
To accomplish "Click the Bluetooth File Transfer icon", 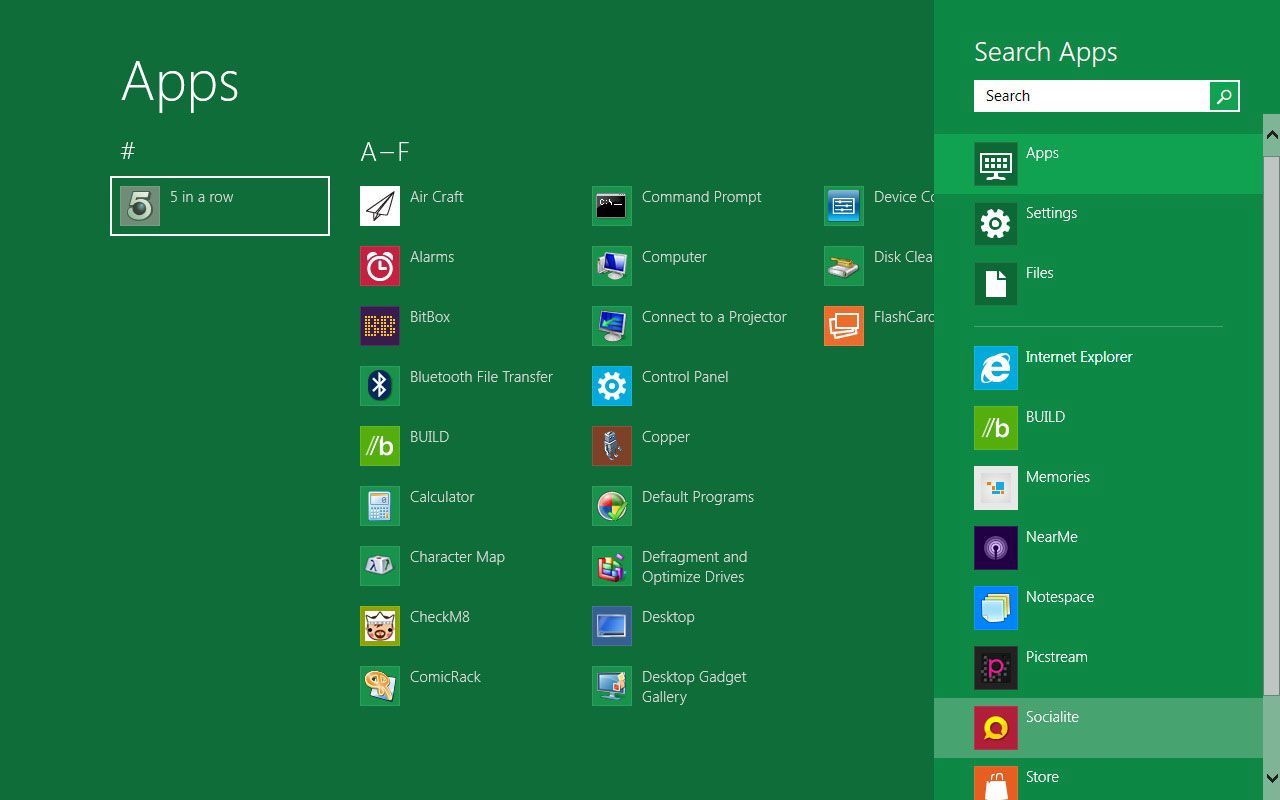I will [380, 386].
